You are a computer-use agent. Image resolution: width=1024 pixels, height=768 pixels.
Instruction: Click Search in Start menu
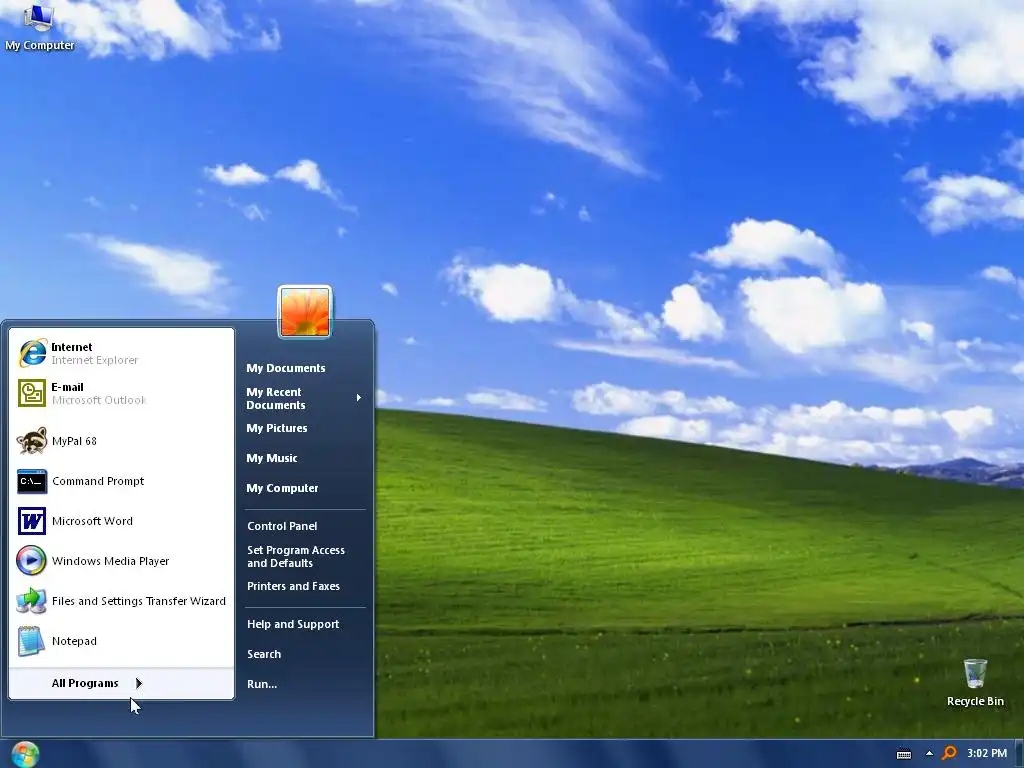point(264,654)
